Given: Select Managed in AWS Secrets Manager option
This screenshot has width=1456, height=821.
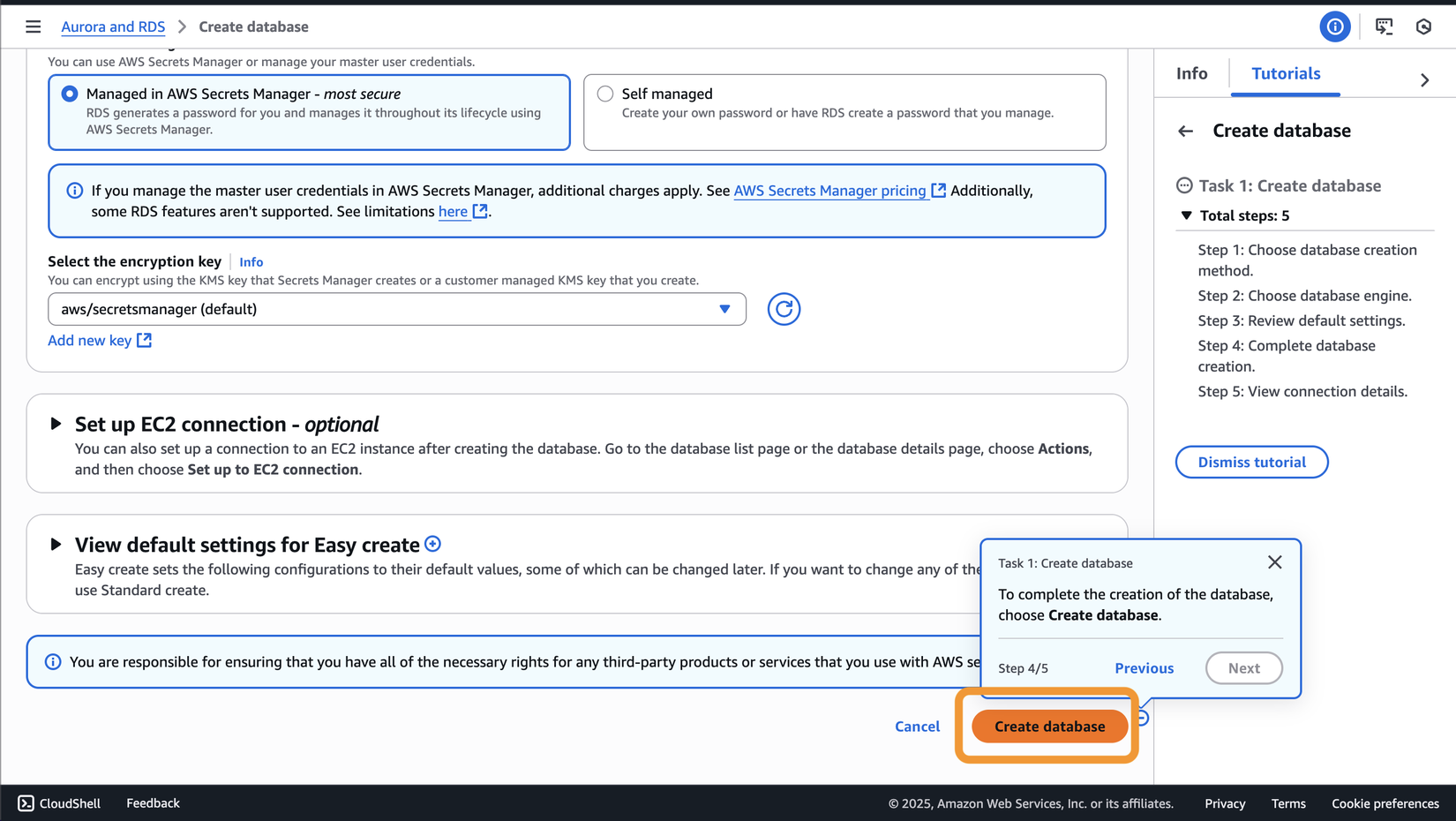Looking at the screenshot, I should [x=309, y=112].
